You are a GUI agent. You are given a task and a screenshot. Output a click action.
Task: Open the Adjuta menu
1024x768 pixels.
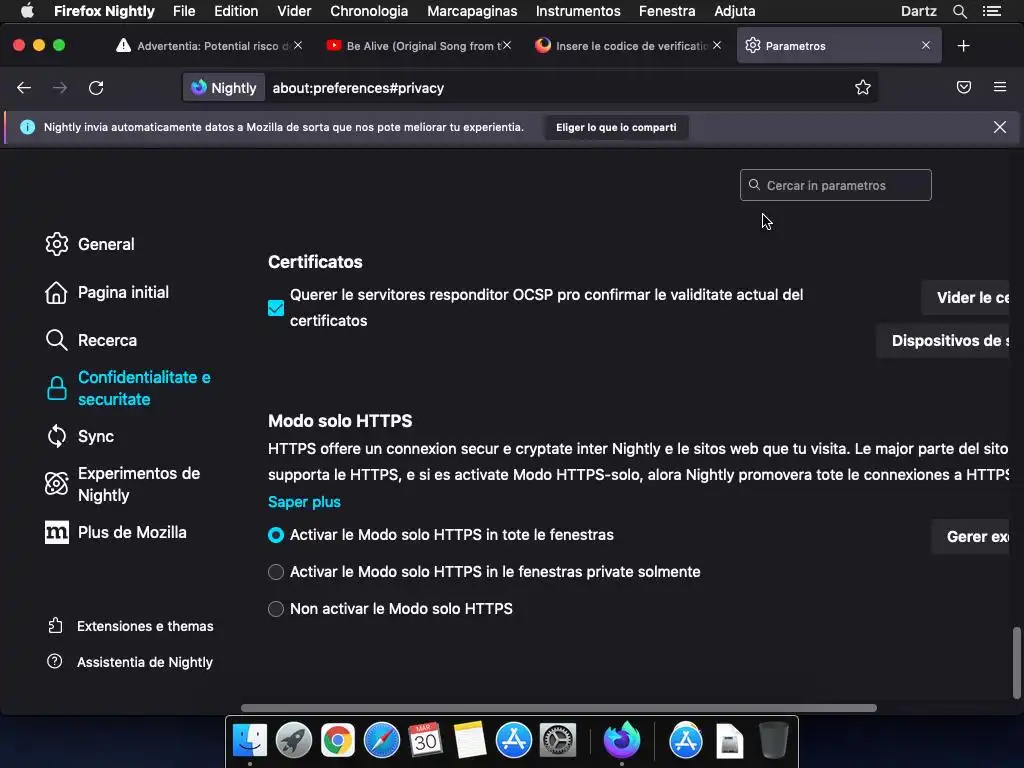tap(735, 11)
